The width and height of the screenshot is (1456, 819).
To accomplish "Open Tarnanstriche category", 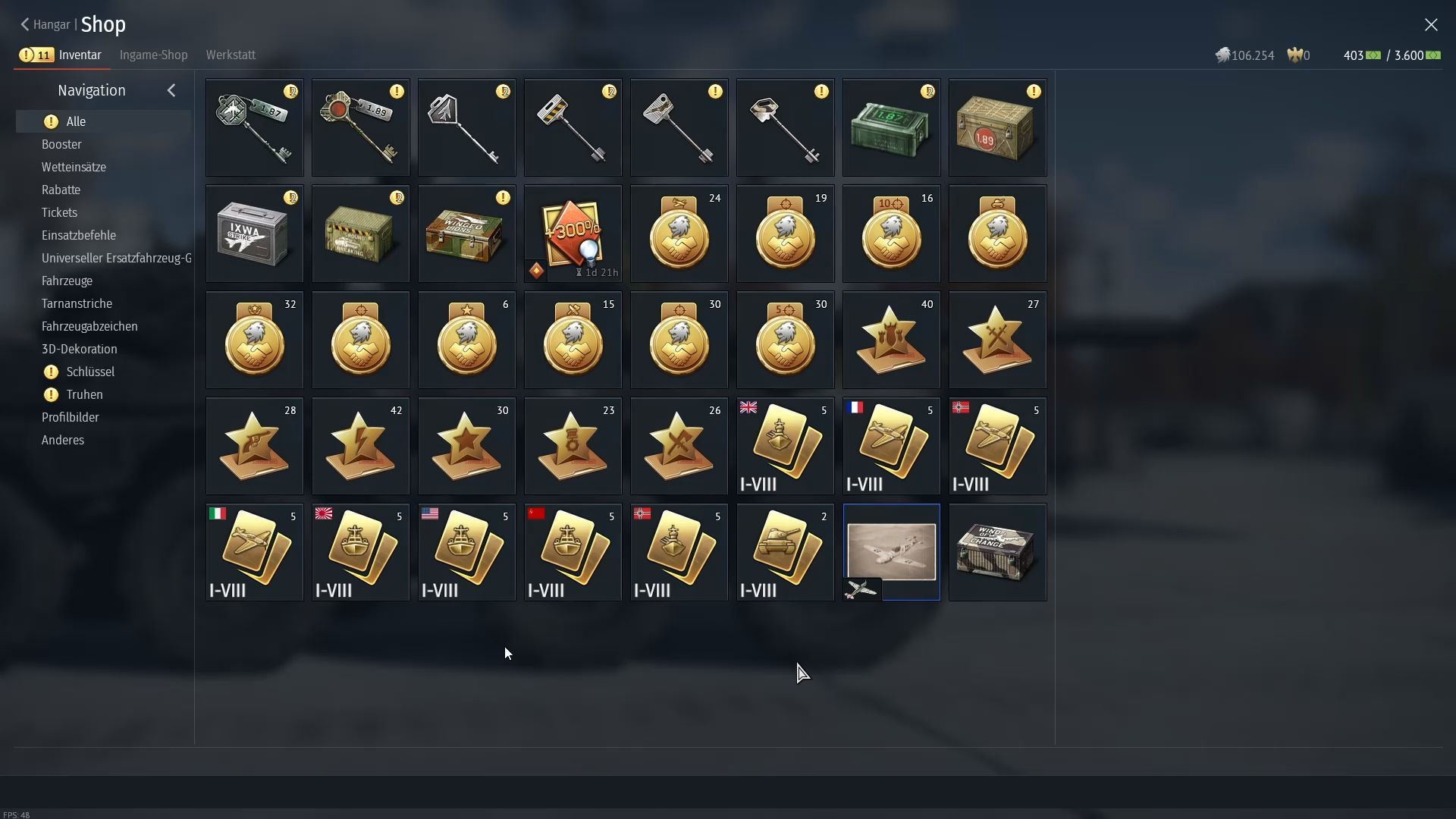I will tap(77, 303).
